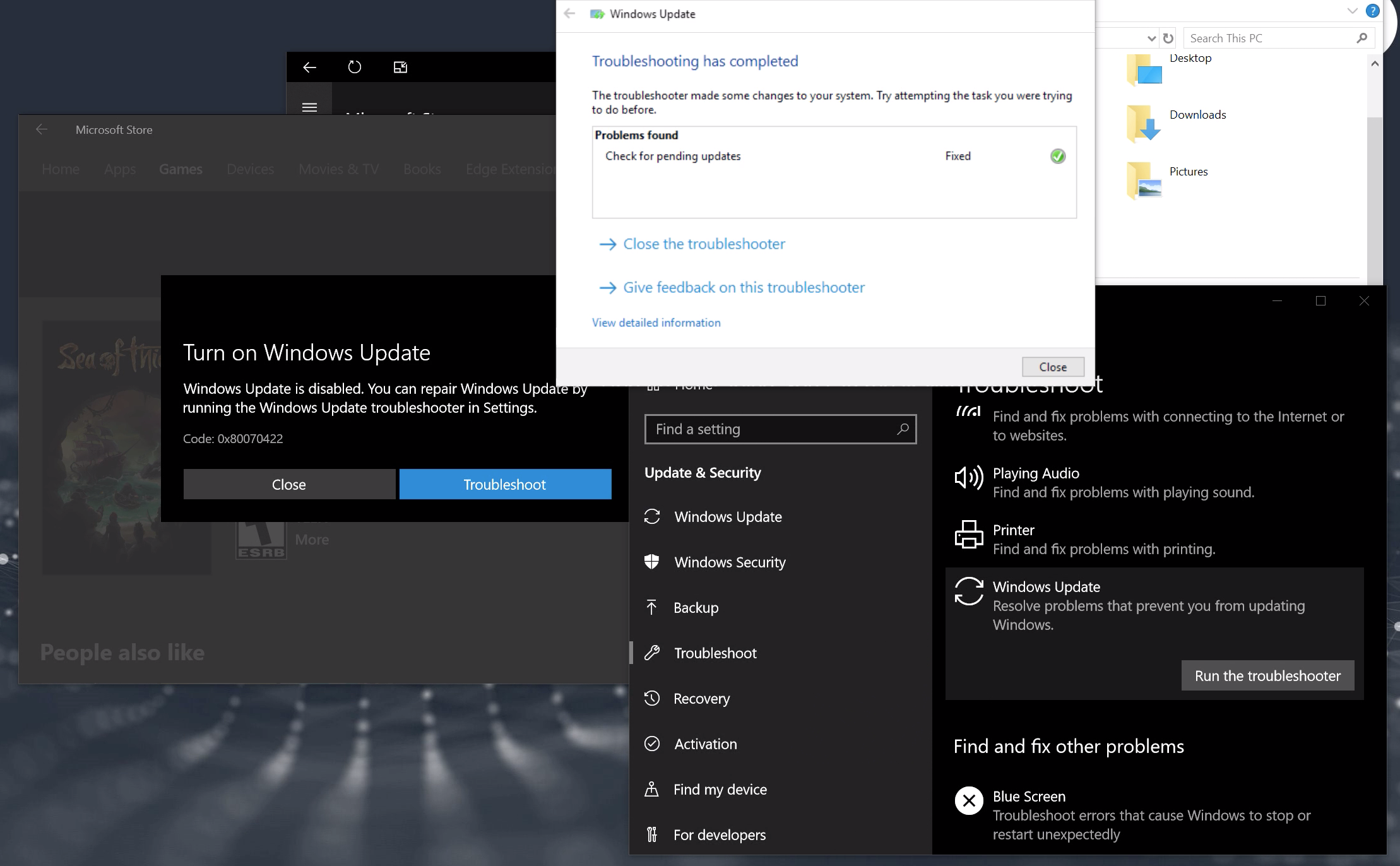Click the Activation checkmark circle icon
This screenshot has height=866, width=1400.
[x=652, y=744]
